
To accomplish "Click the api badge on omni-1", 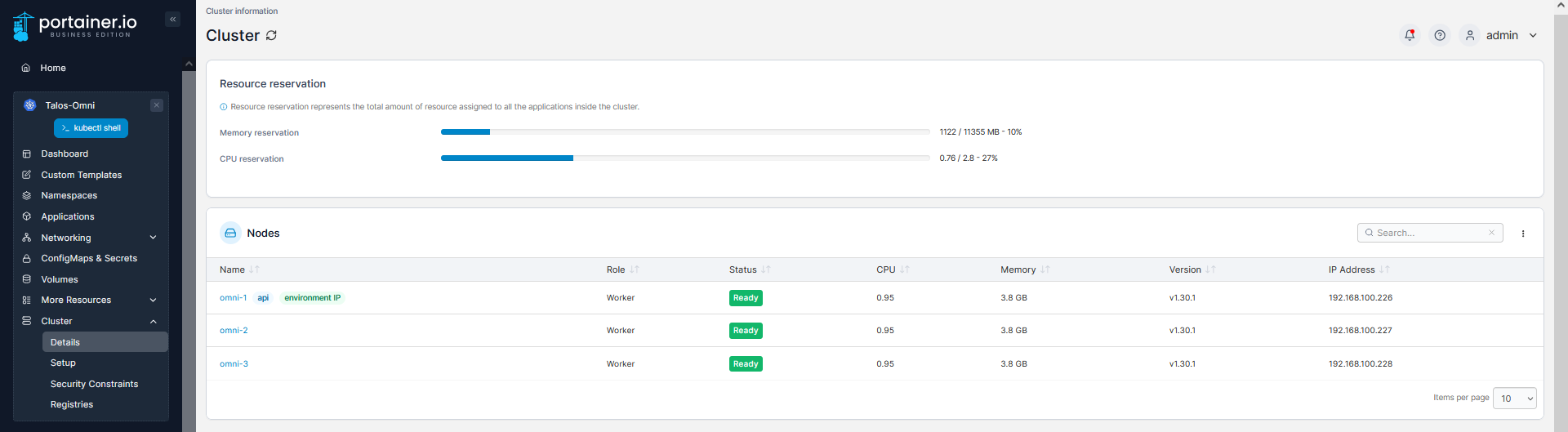I will click(263, 298).
